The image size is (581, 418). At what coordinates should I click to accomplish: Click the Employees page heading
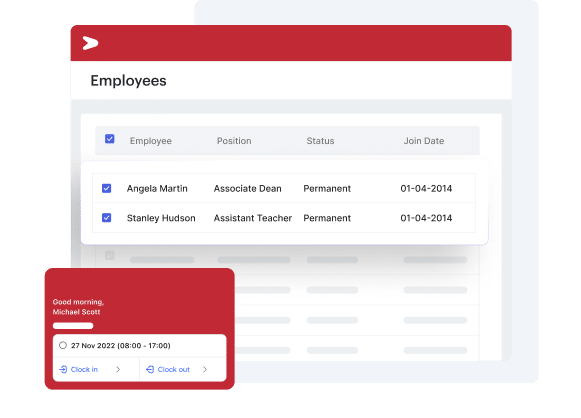click(x=128, y=81)
